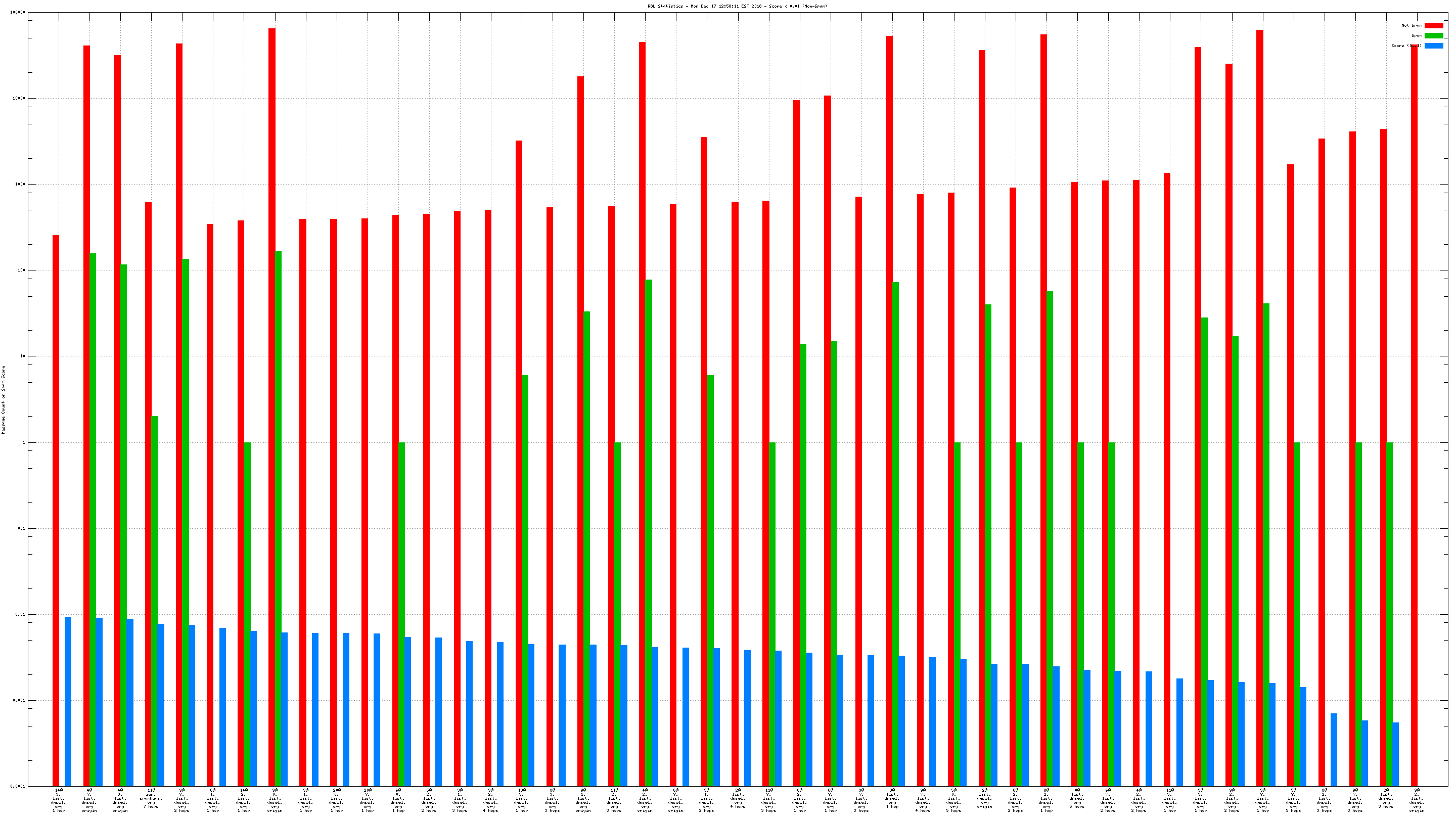Click the Message Count y-axis label
1456x819 pixels.
pos(4,399)
